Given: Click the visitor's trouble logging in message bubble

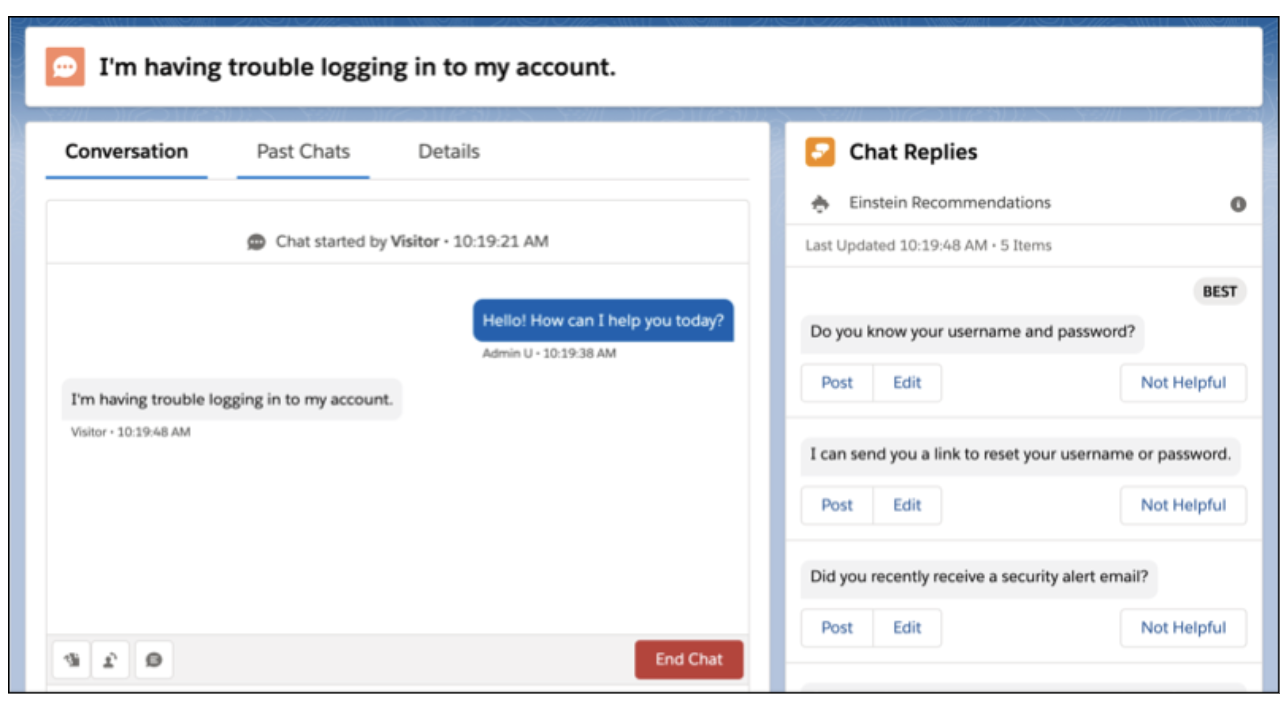Looking at the screenshot, I should click(232, 399).
